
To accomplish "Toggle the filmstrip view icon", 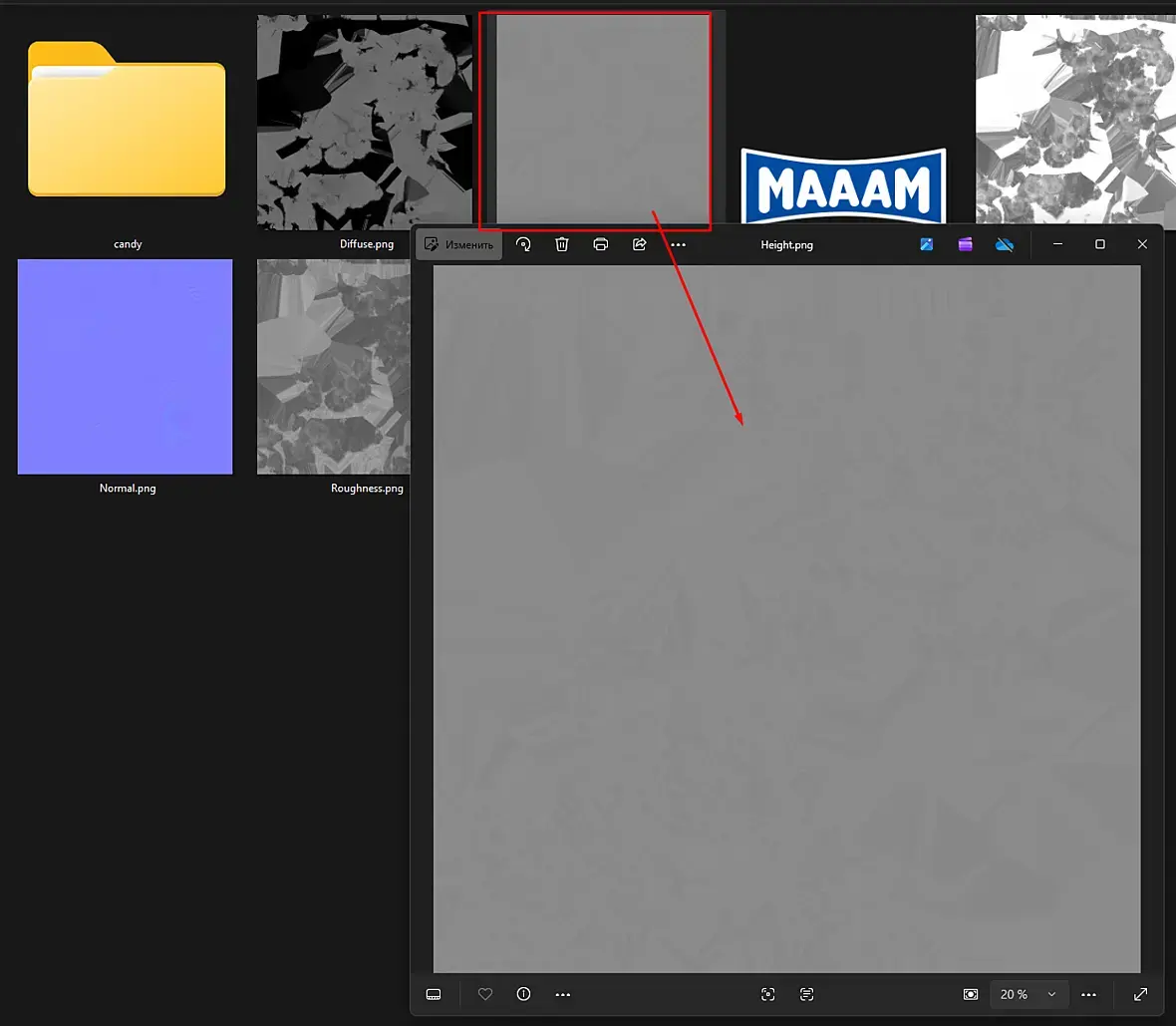I will click(x=434, y=994).
